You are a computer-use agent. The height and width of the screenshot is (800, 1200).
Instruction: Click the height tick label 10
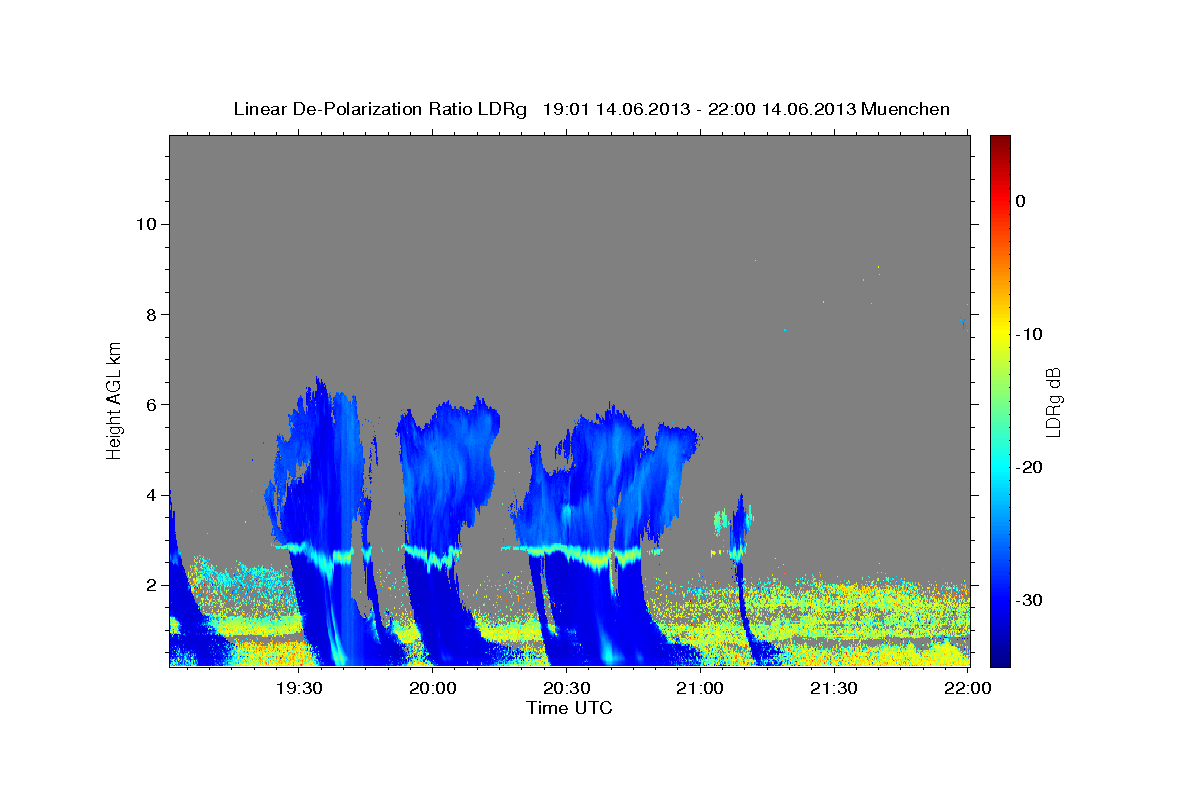146,224
